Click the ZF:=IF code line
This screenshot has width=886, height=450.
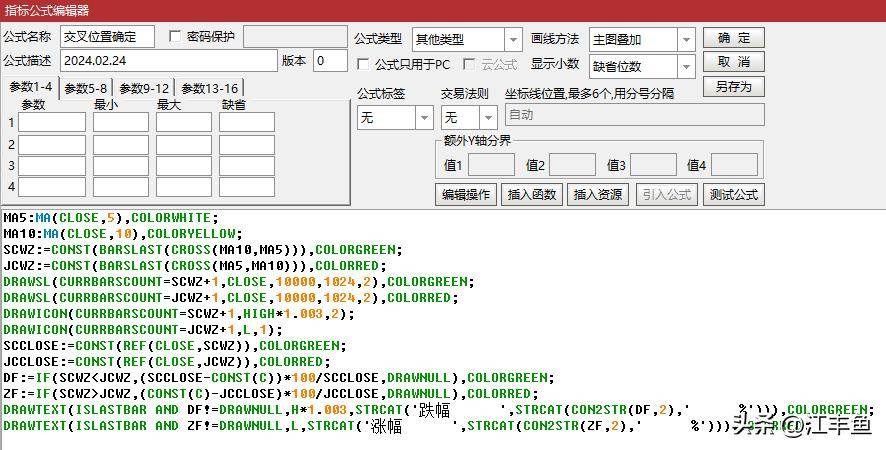click(271, 393)
